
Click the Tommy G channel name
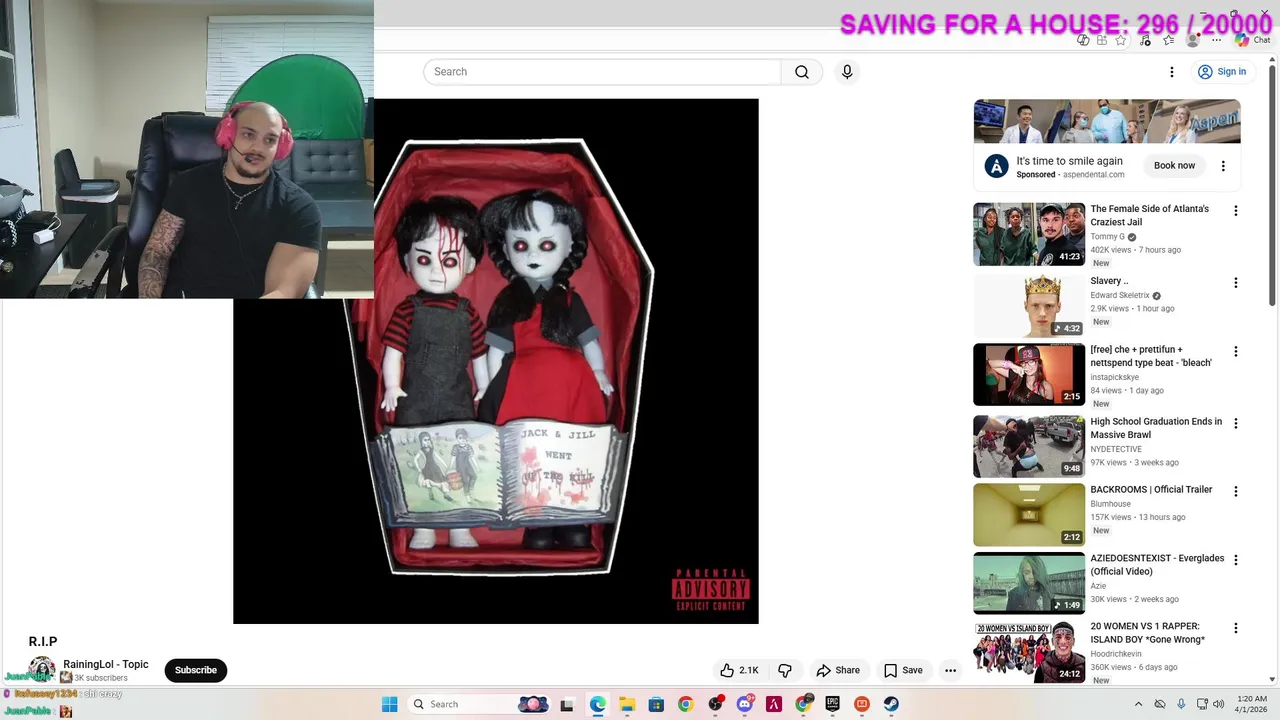[x=1107, y=237]
